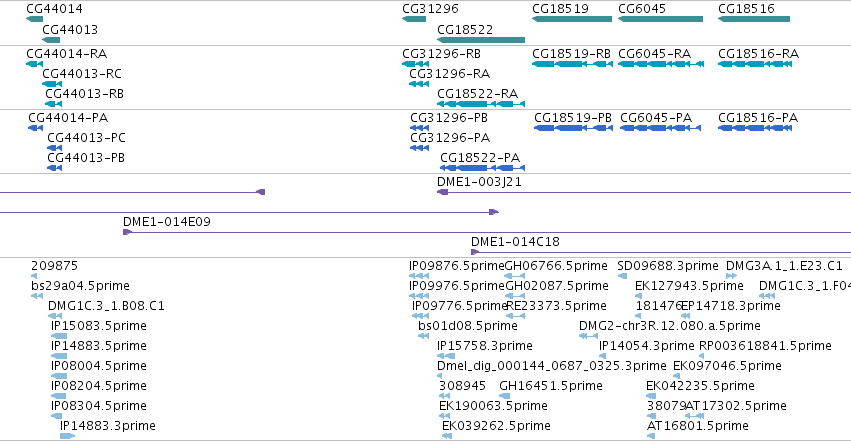Select EST IP14883.3prime
851x441 pixels.
tap(67, 436)
